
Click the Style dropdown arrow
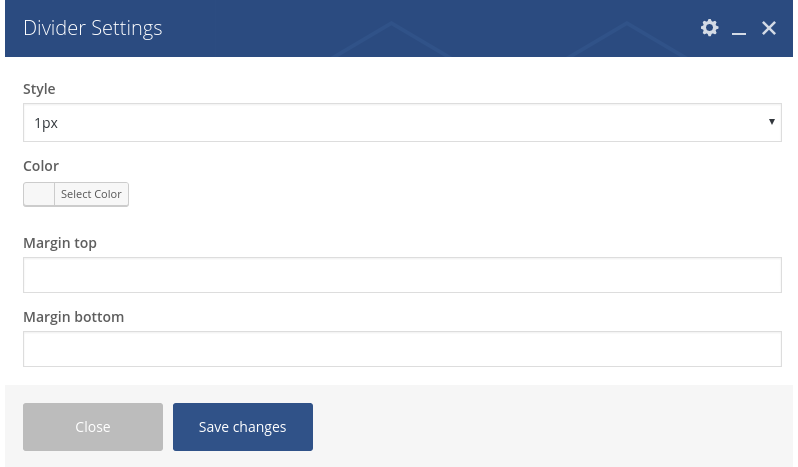pos(771,122)
